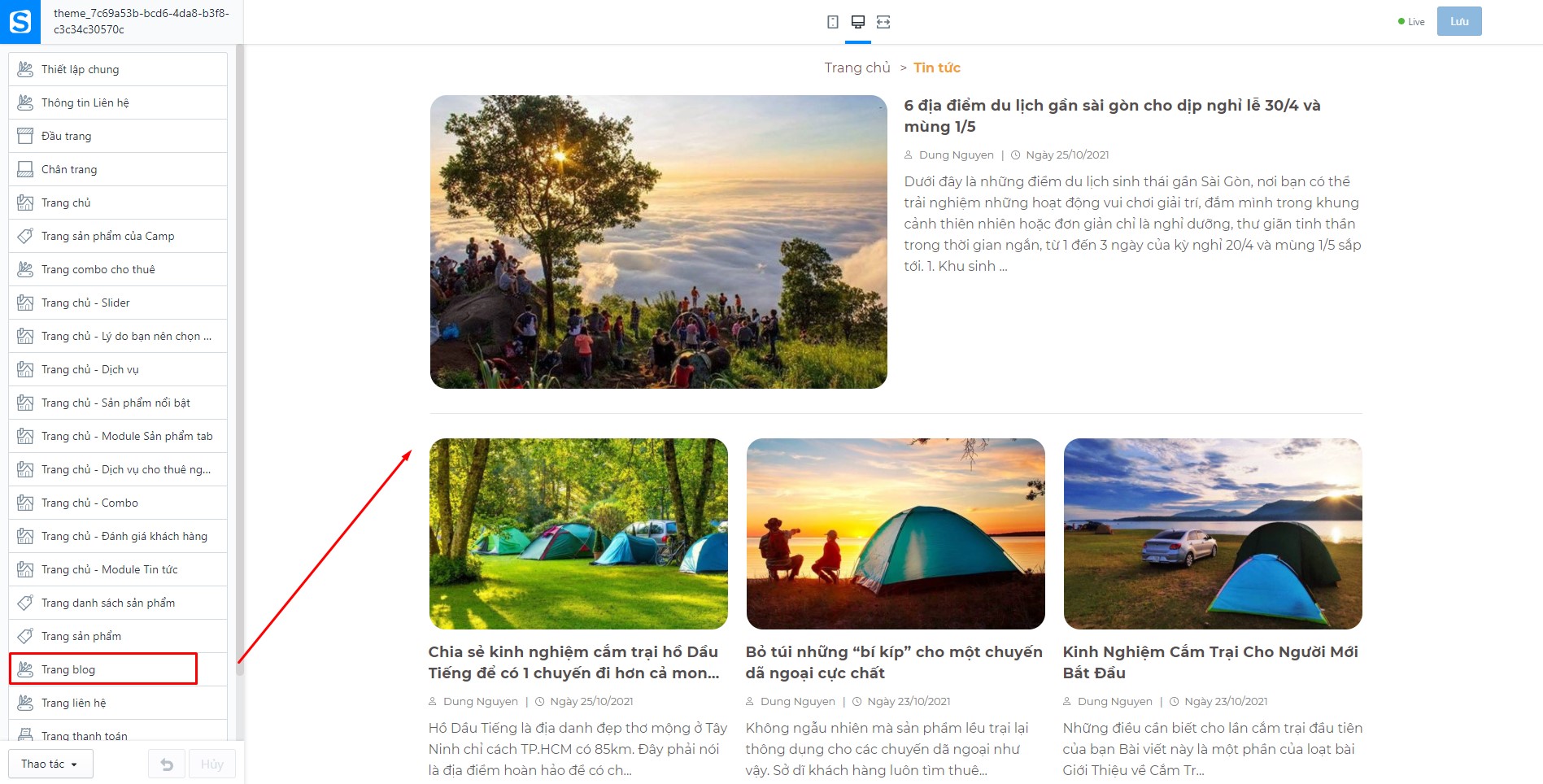Screen dimensions: 1543x784
Task: Open the Thao tác dropdown
Action: click(50, 764)
